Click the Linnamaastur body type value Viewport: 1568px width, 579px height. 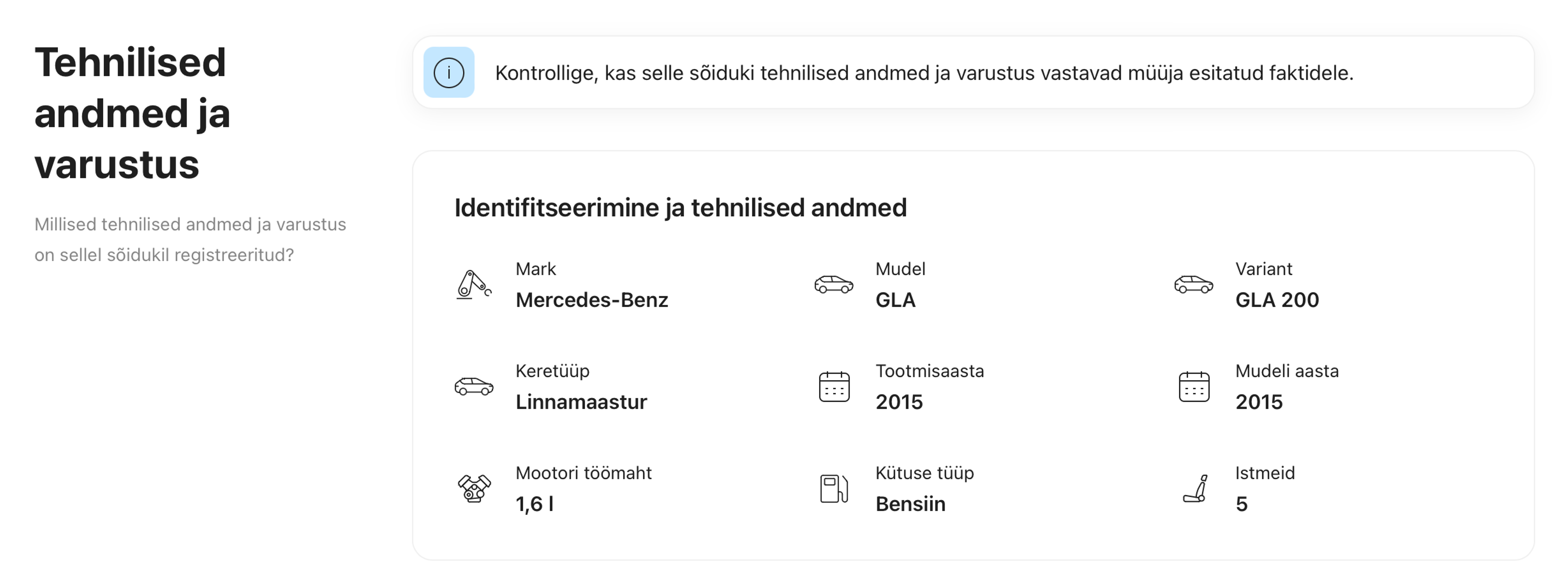click(581, 402)
